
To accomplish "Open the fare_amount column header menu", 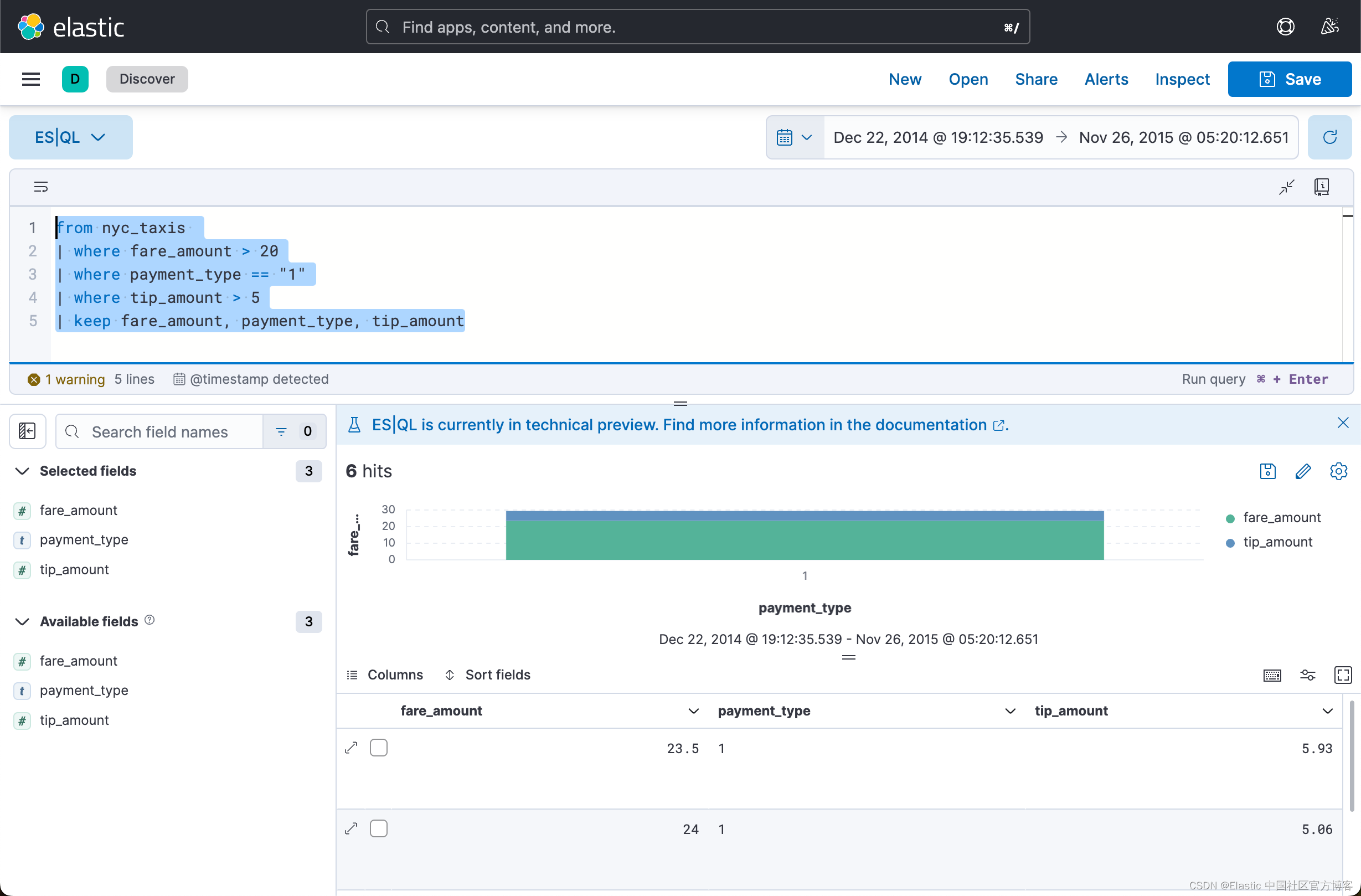I will [x=693, y=710].
